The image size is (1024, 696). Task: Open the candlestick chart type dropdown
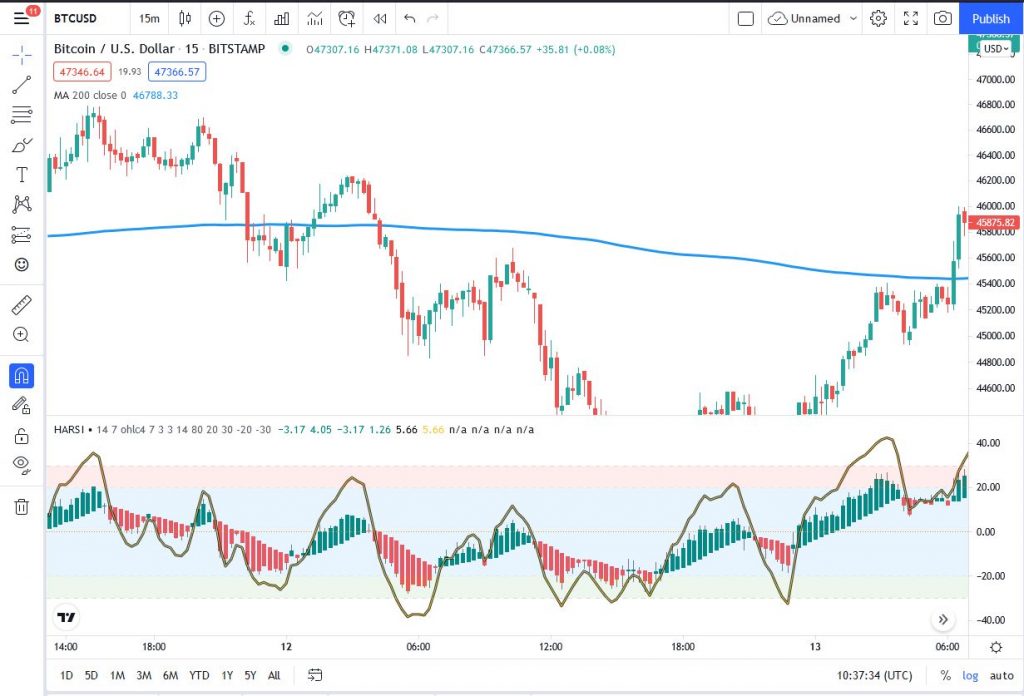pos(184,18)
